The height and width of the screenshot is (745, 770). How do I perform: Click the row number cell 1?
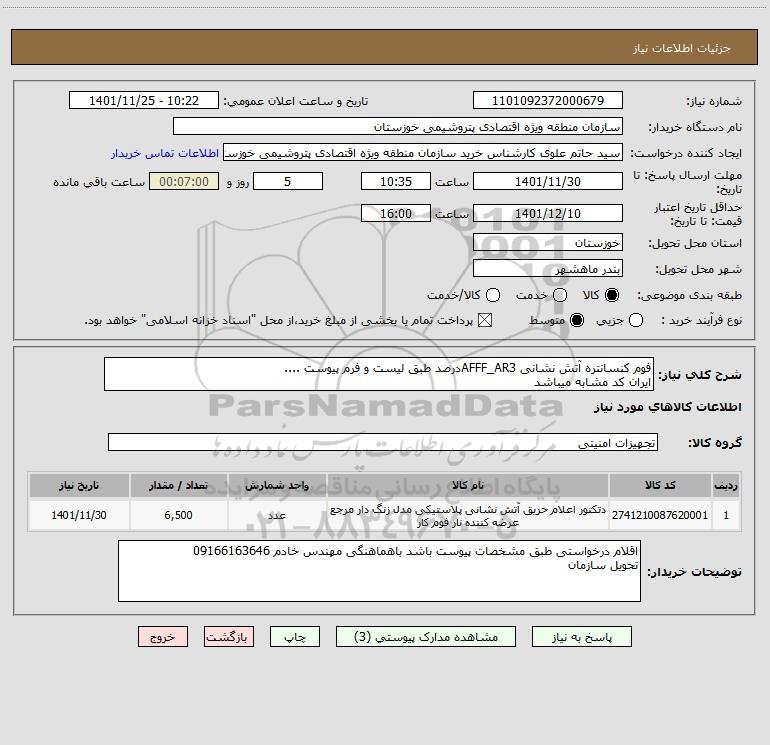(726, 515)
